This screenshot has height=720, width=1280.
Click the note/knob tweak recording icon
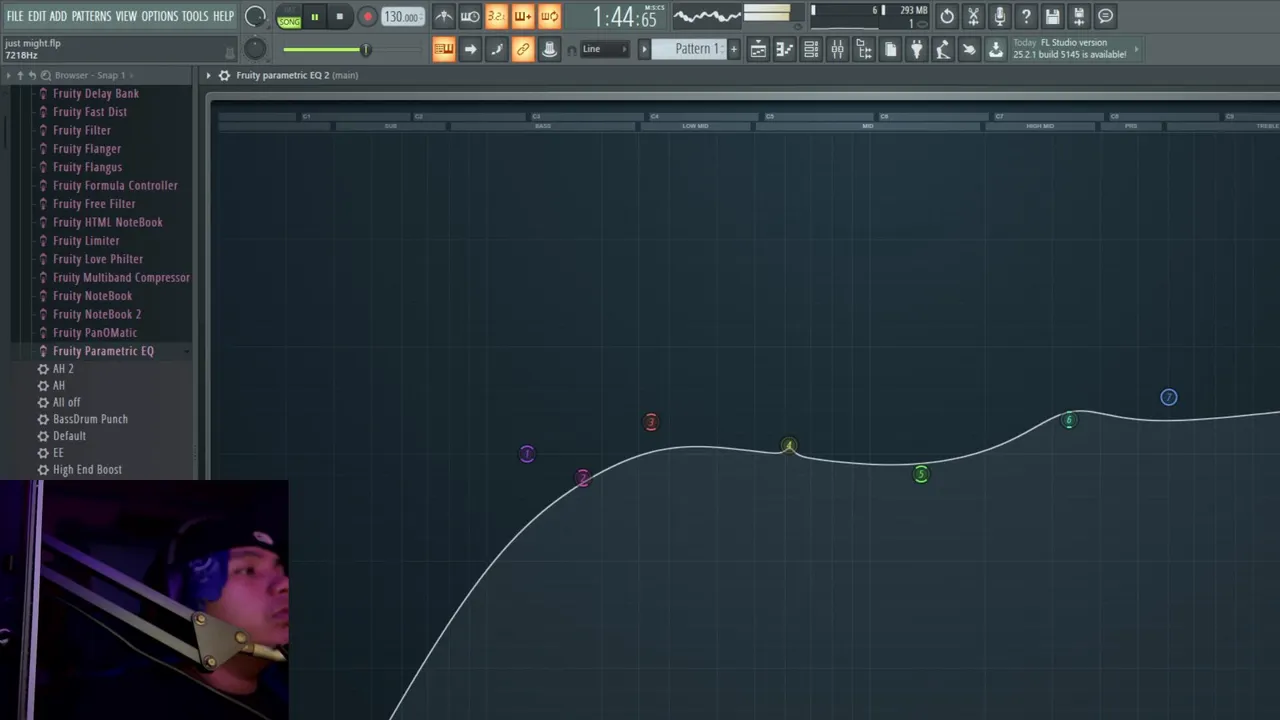click(549, 49)
